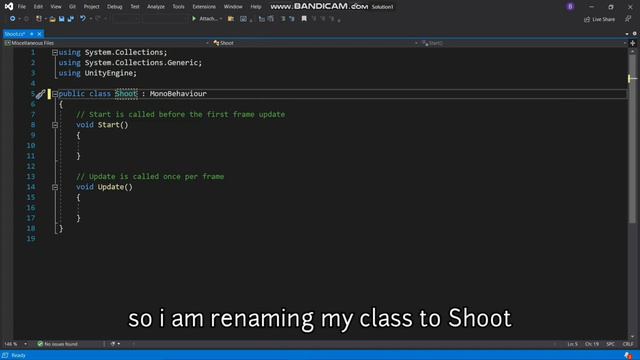The width and height of the screenshot is (640, 360).
Task: Click the Live Share button
Action: 599,19
